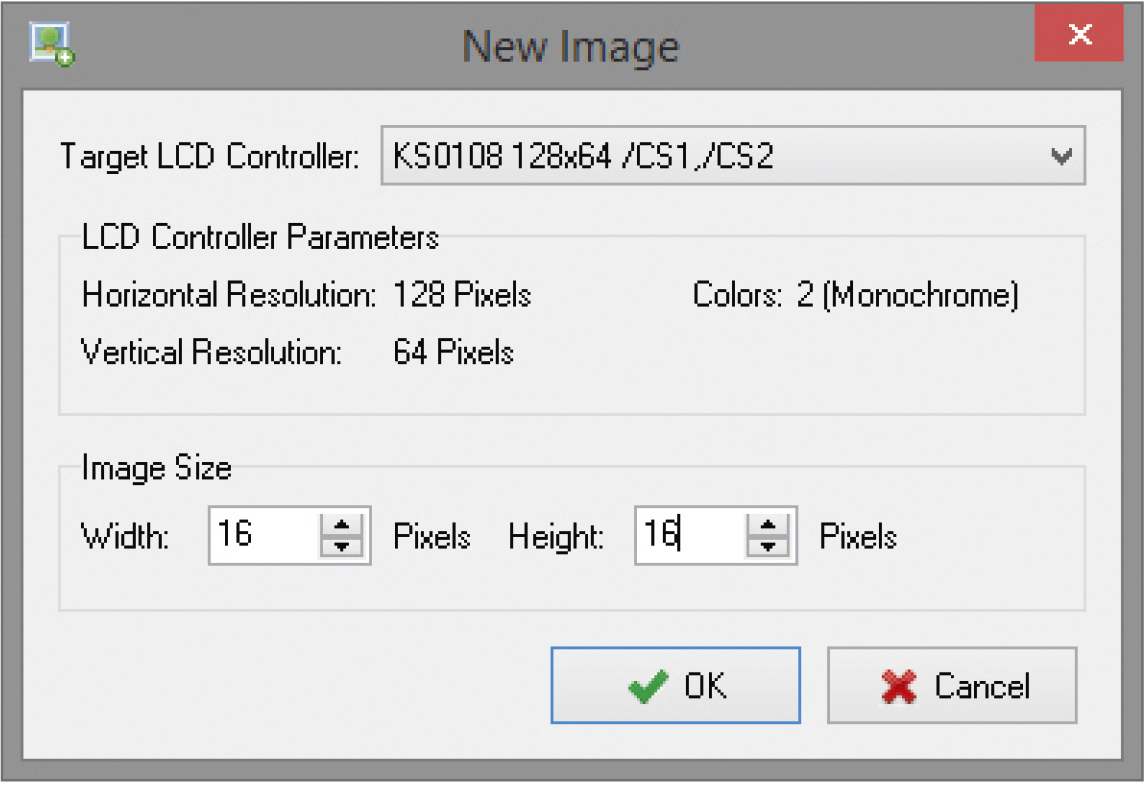Decrease Width with the down arrow
Screen dimensions: 1146x785
342,546
